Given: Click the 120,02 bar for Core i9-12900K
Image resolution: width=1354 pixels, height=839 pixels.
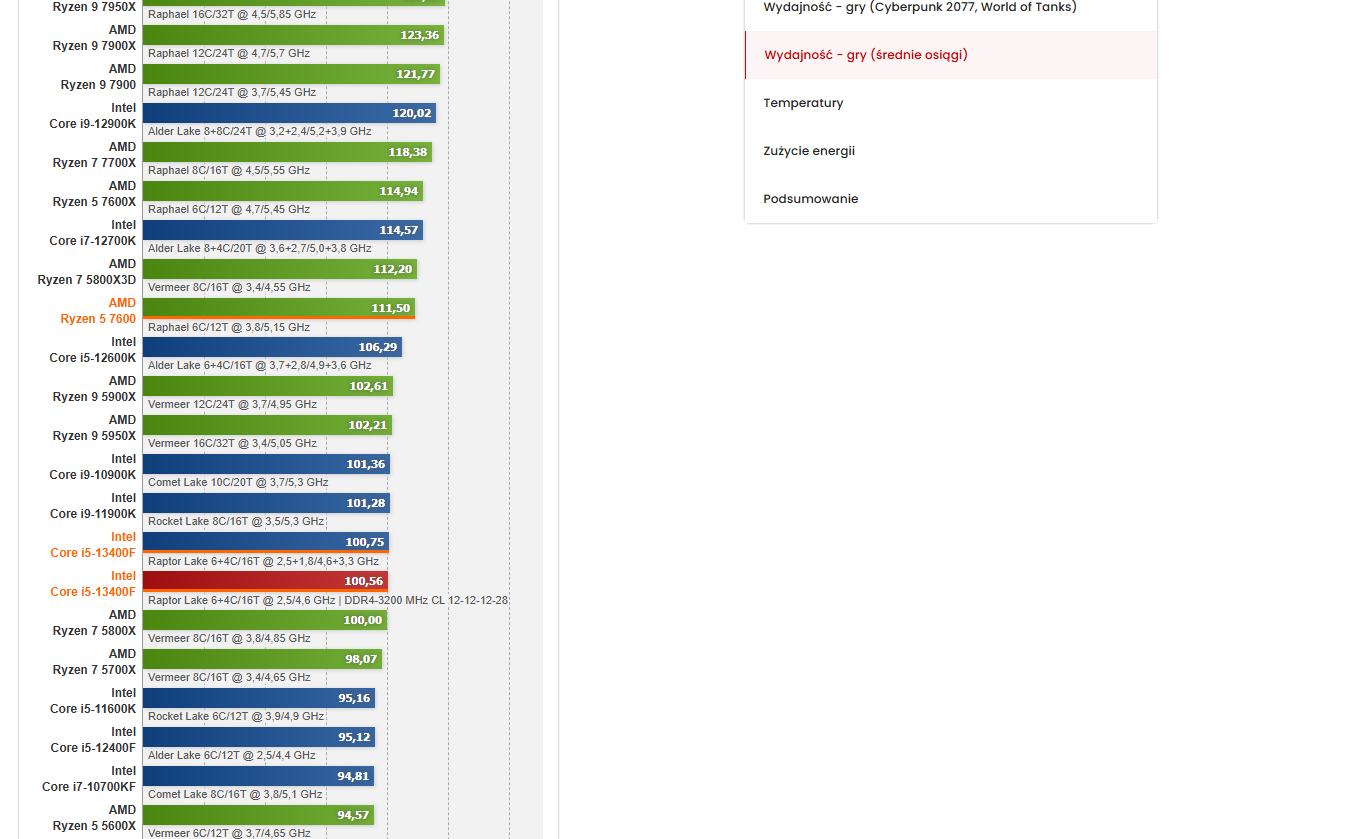Looking at the screenshot, I should coord(289,113).
